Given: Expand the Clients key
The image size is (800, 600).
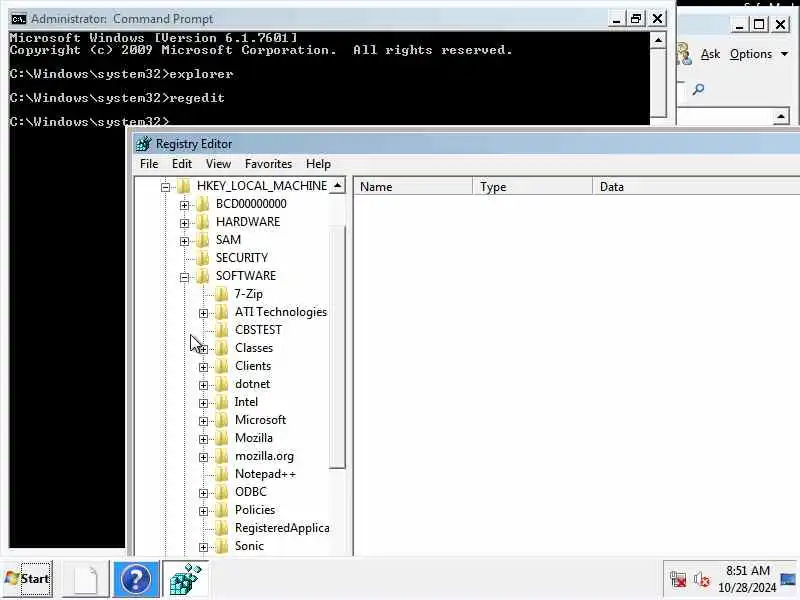Looking at the screenshot, I should pyautogui.click(x=203, y=367).
